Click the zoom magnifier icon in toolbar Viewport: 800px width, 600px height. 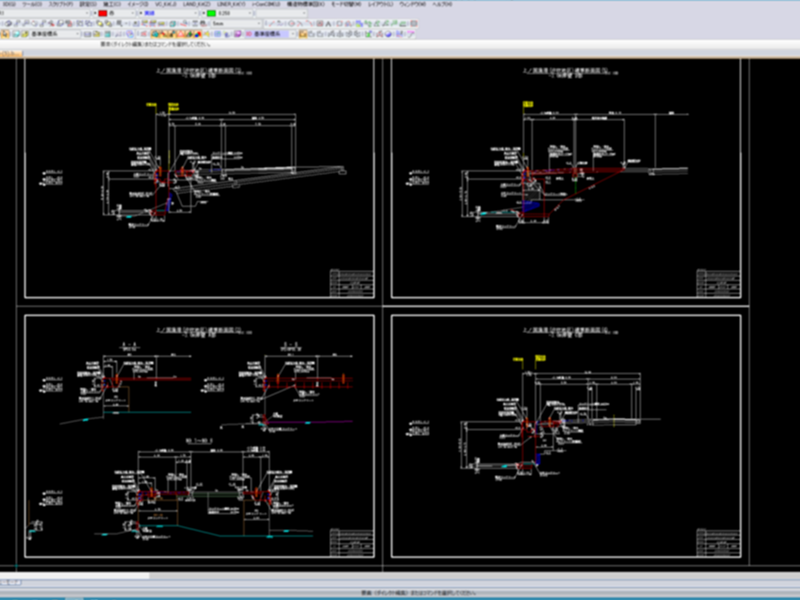119,23
